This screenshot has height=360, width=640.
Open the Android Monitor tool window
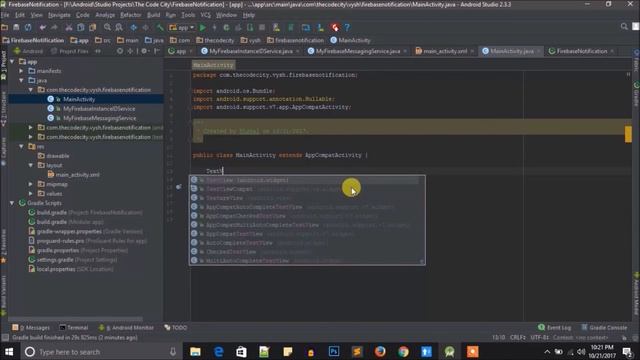127,327
